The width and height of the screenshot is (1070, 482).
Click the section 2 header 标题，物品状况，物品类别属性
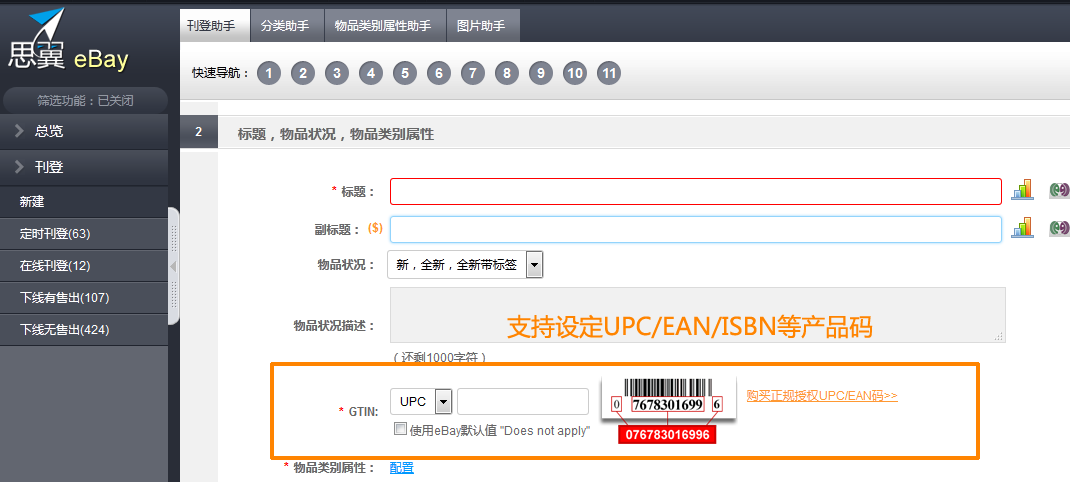click(x=336, y=134)
